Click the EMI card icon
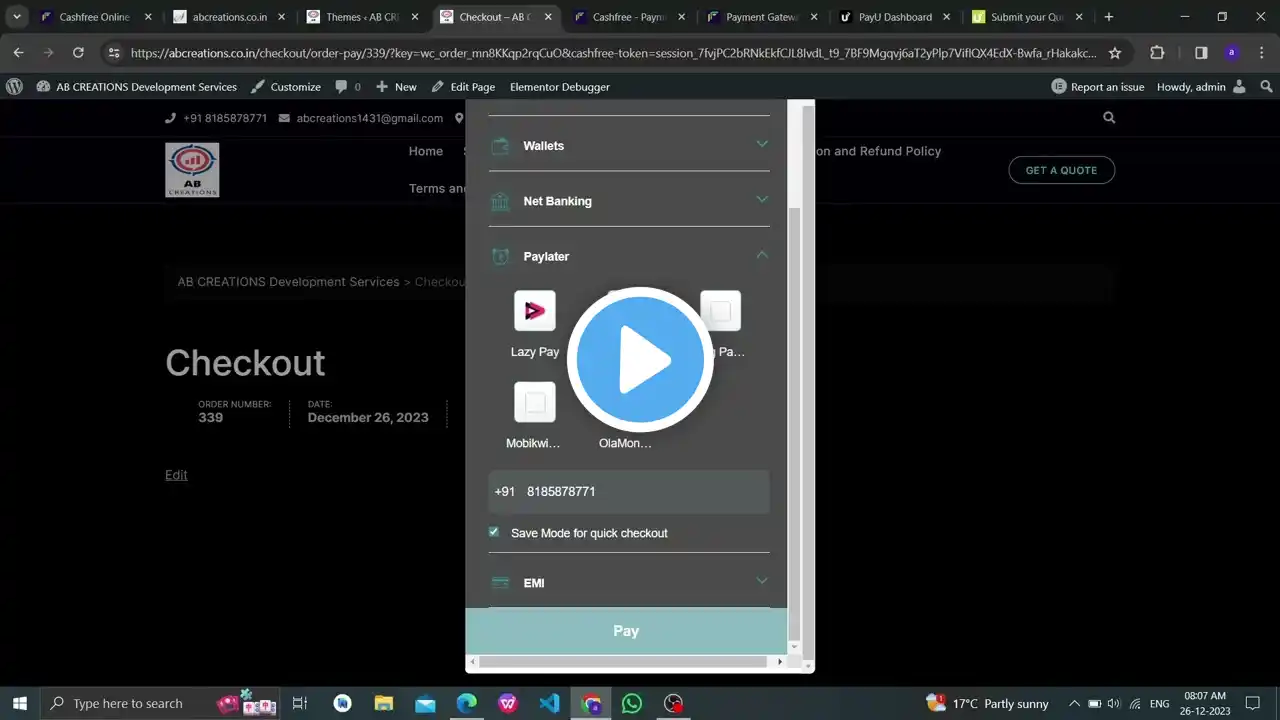Screen dimensions: 1280x720 (x=500, y=583)
